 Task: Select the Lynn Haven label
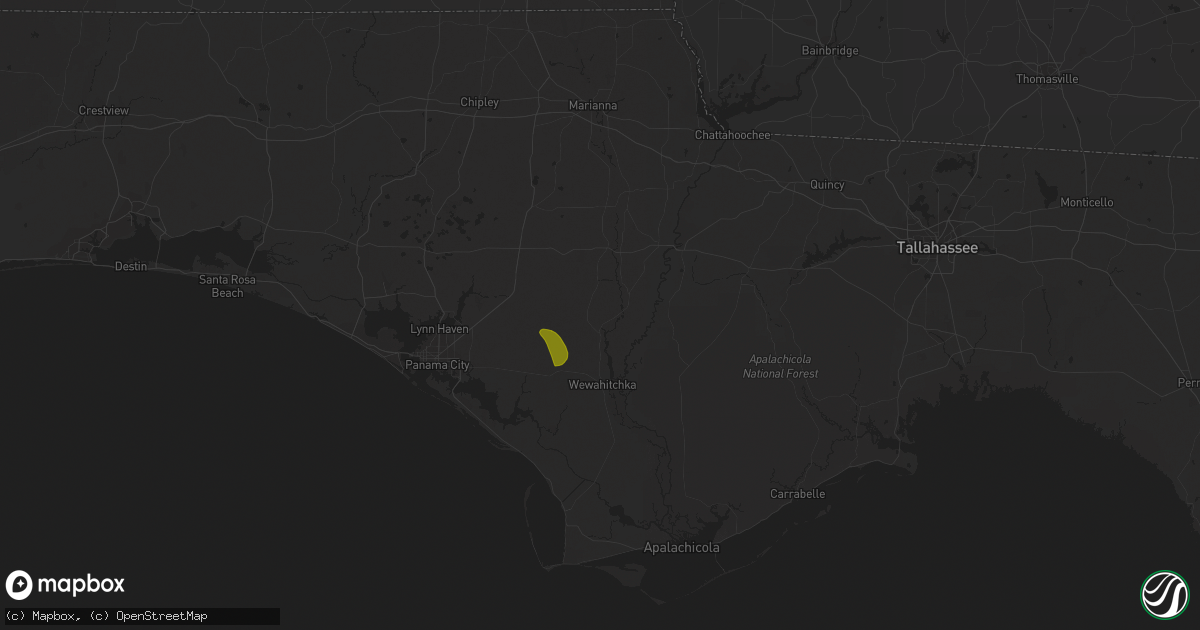(439, 329)
